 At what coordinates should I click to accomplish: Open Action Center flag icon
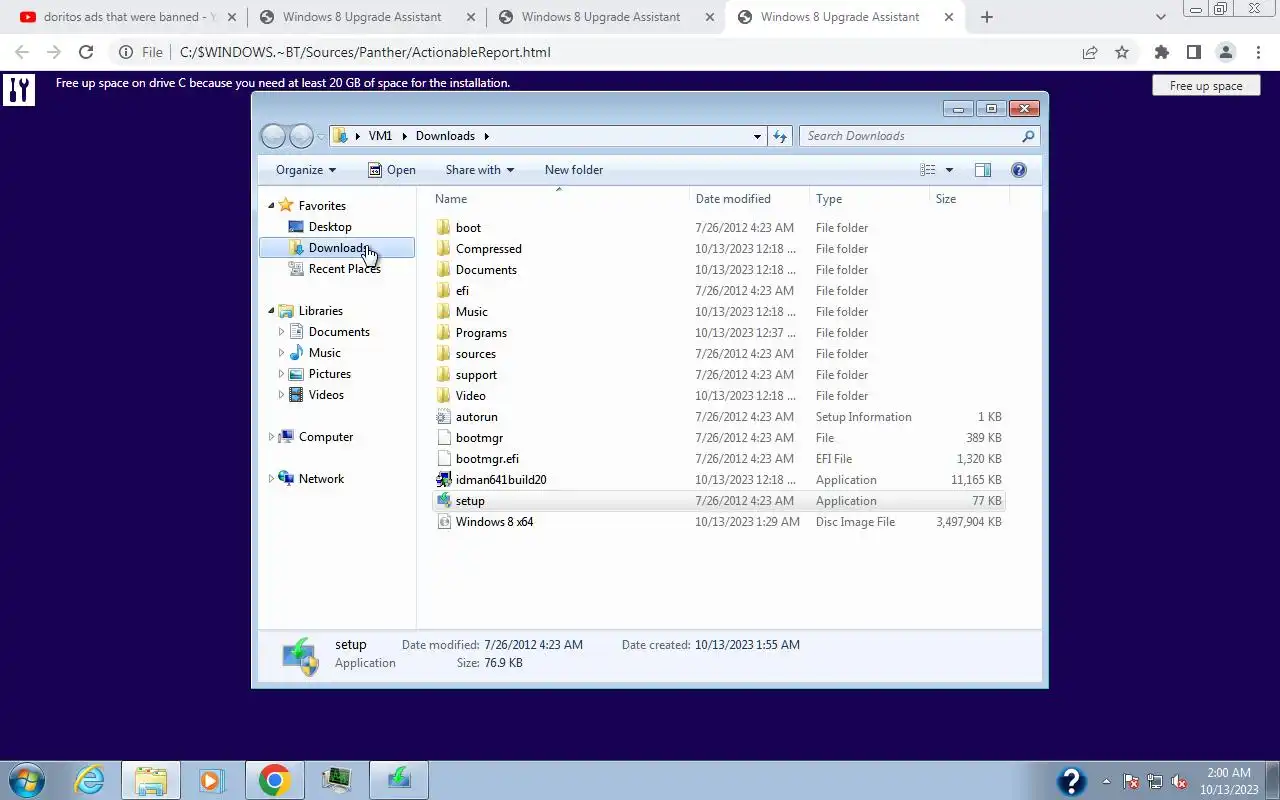coord(1131,781)
